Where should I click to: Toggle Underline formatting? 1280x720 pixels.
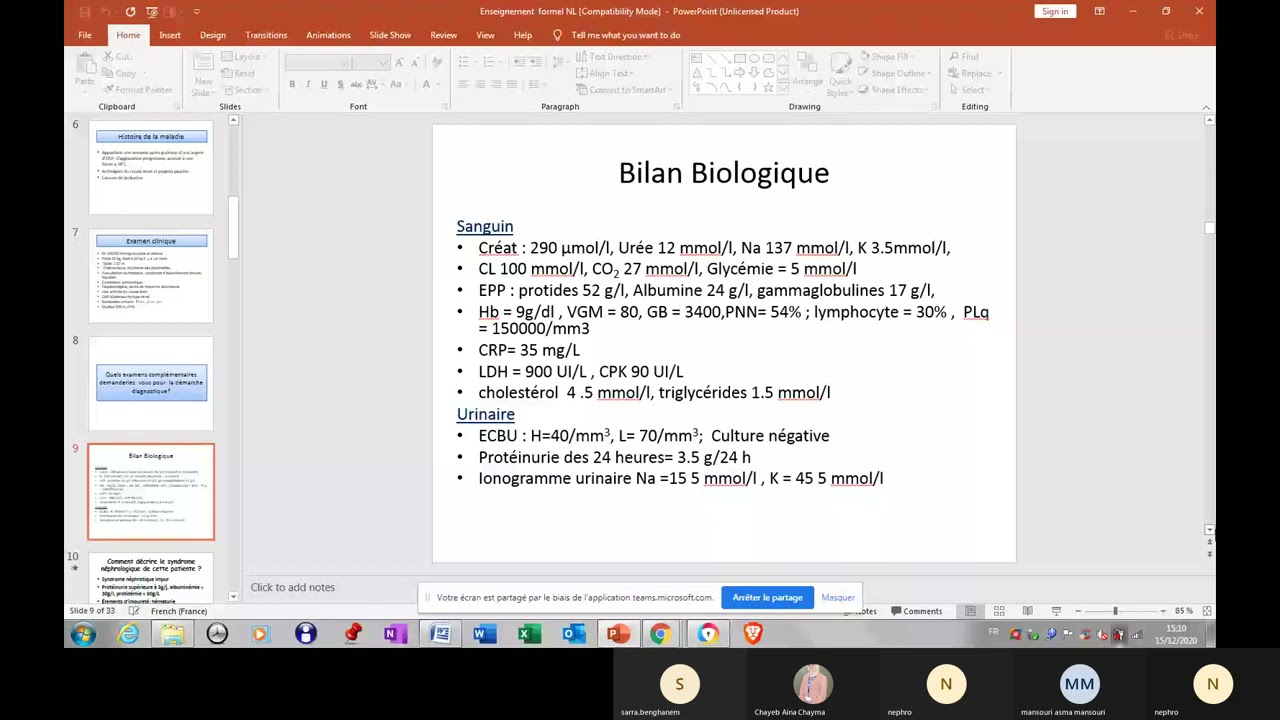click(324, 84)
